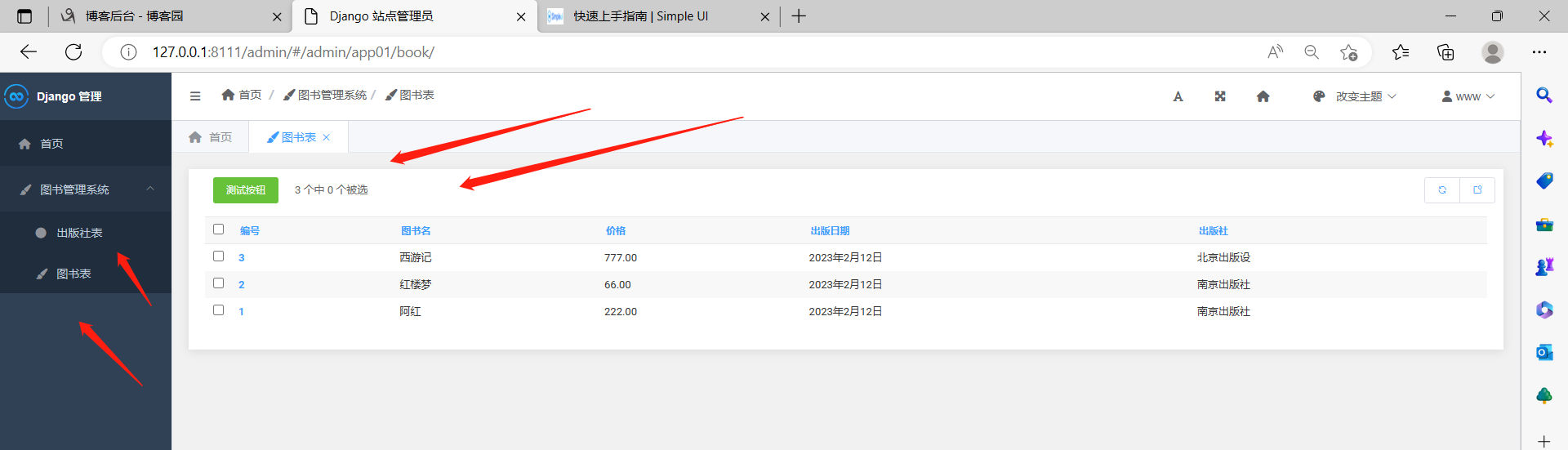Click the open-in-new-window icon button
The height and width of the screenshot is (450, 1568).
1477,189
